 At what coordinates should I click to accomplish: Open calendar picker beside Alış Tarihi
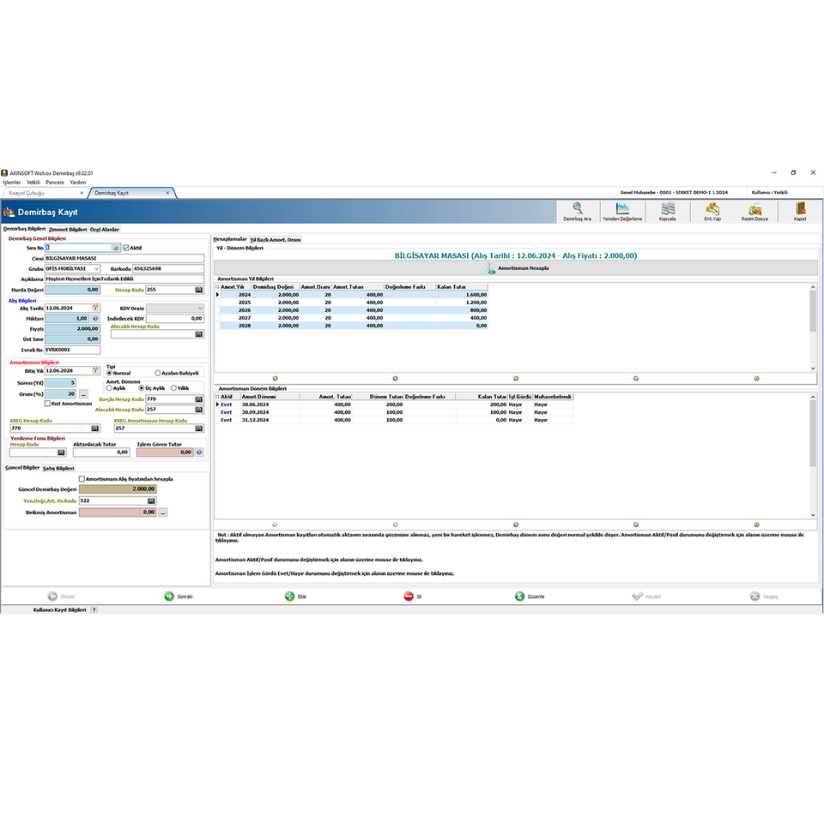pos(96,308)
